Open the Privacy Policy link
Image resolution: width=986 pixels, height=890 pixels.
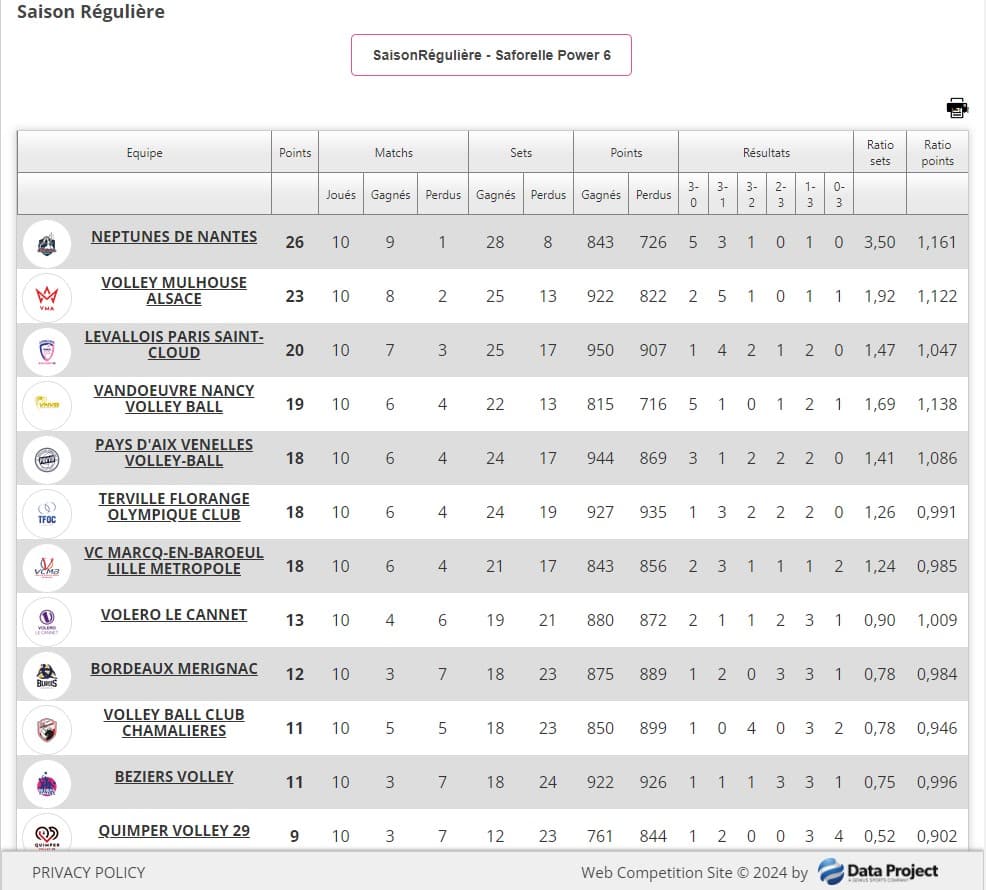pyautogui.click(x=88, y=872)
